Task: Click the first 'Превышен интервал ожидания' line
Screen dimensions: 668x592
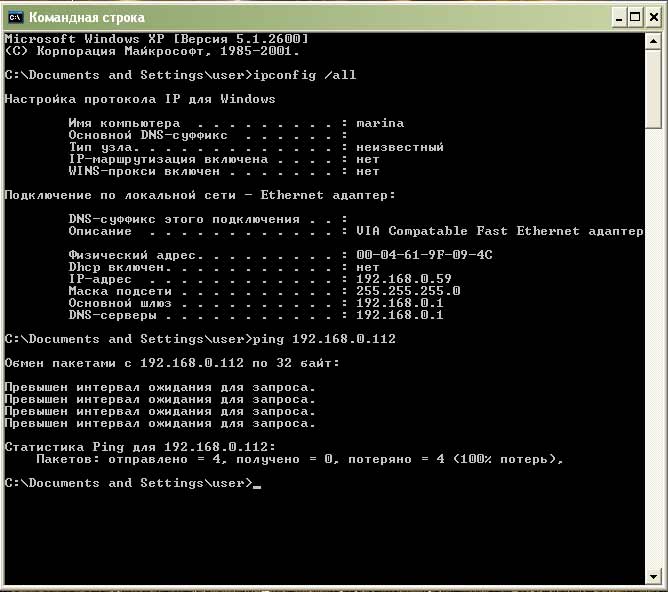Action: tap(160, 387)
